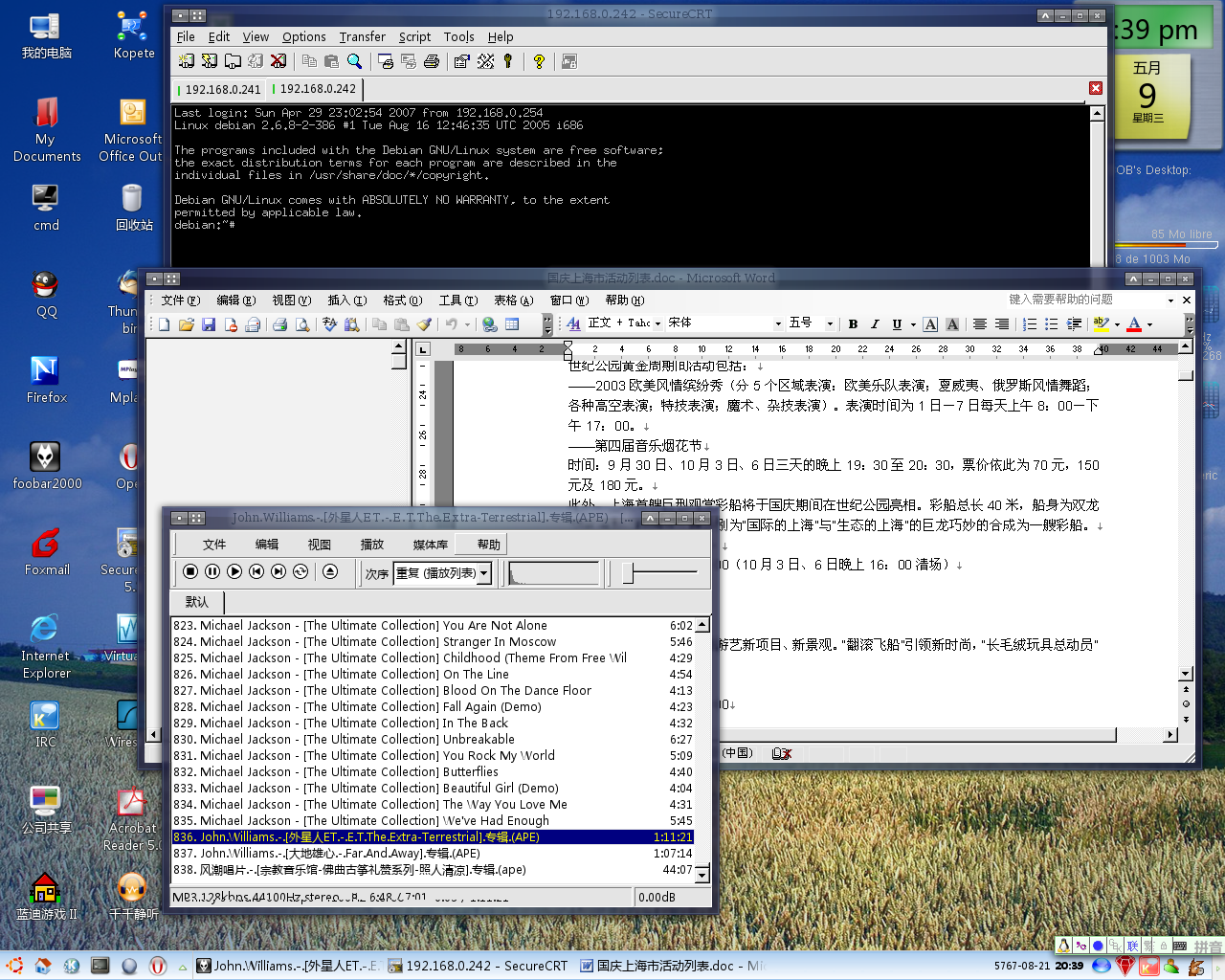Open the Script menu in SecureCRT
The image size is (1225, 980).
(x=414, y=36)
